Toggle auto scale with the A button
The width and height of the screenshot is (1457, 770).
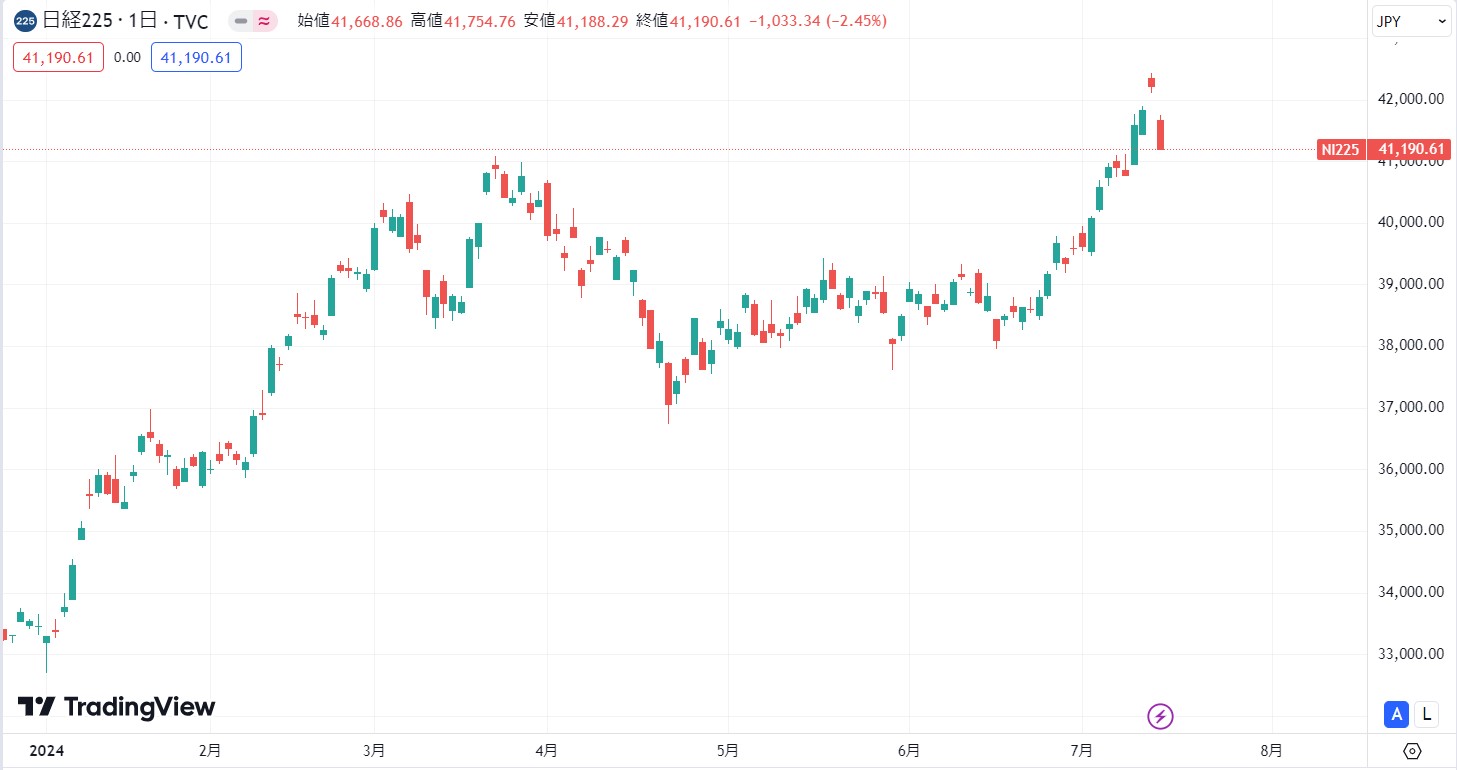click(1397, 714)
